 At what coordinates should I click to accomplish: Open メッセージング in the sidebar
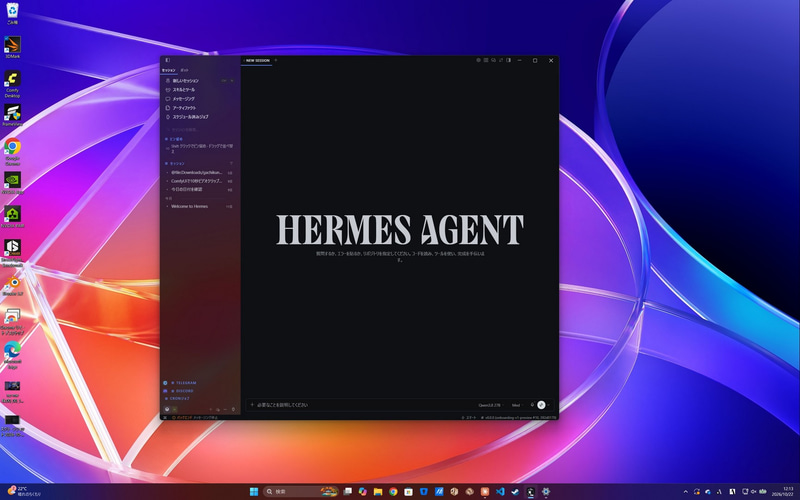tap(199, 98)
